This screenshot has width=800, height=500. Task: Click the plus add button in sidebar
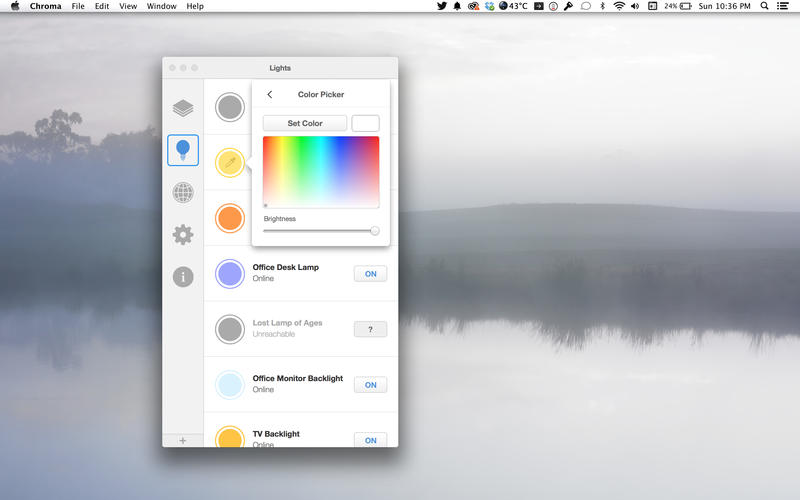(183, 440)
